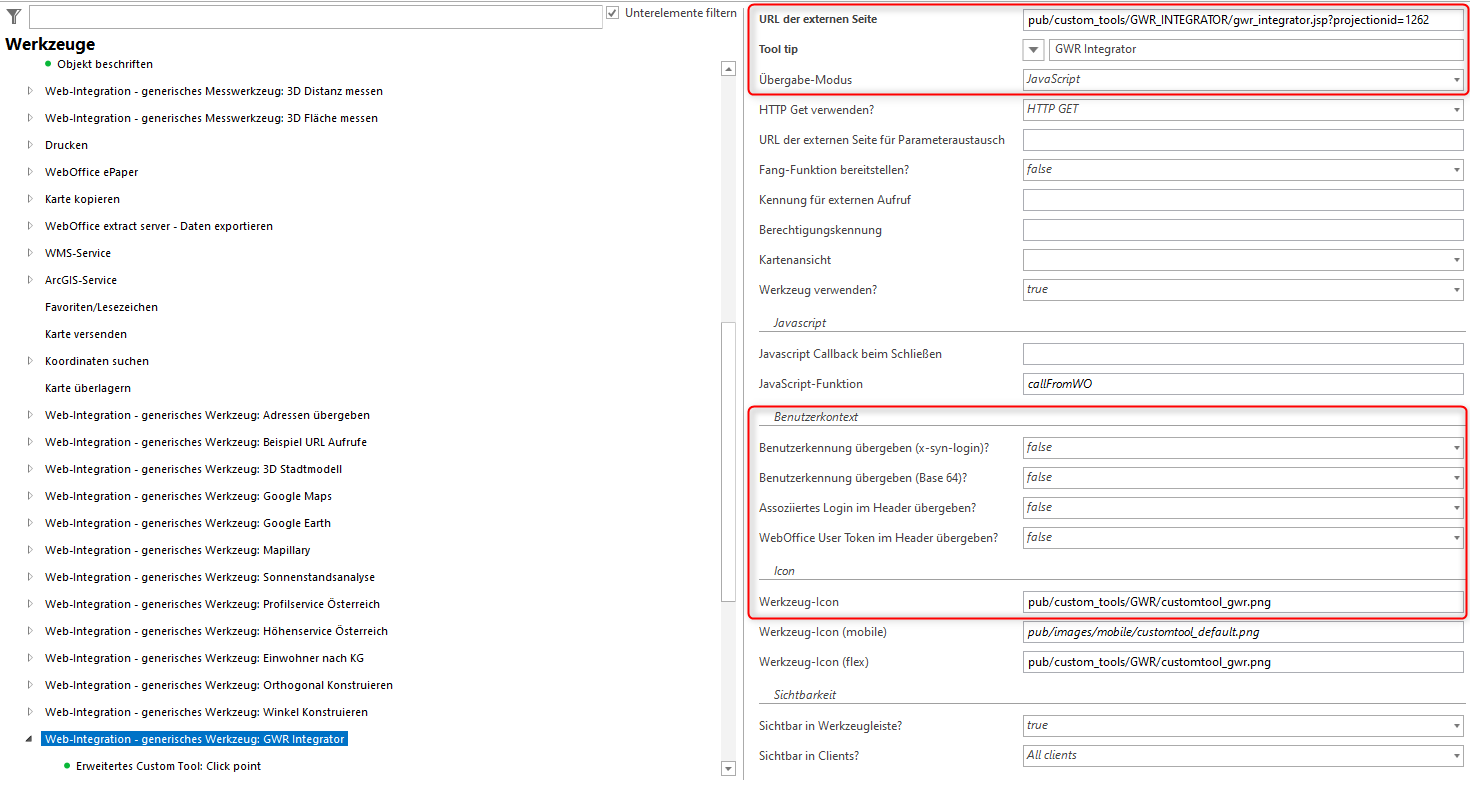Uncheck the Unterelemente filtern checkbox
1470x788 pixels.
[x=610, y=12]
